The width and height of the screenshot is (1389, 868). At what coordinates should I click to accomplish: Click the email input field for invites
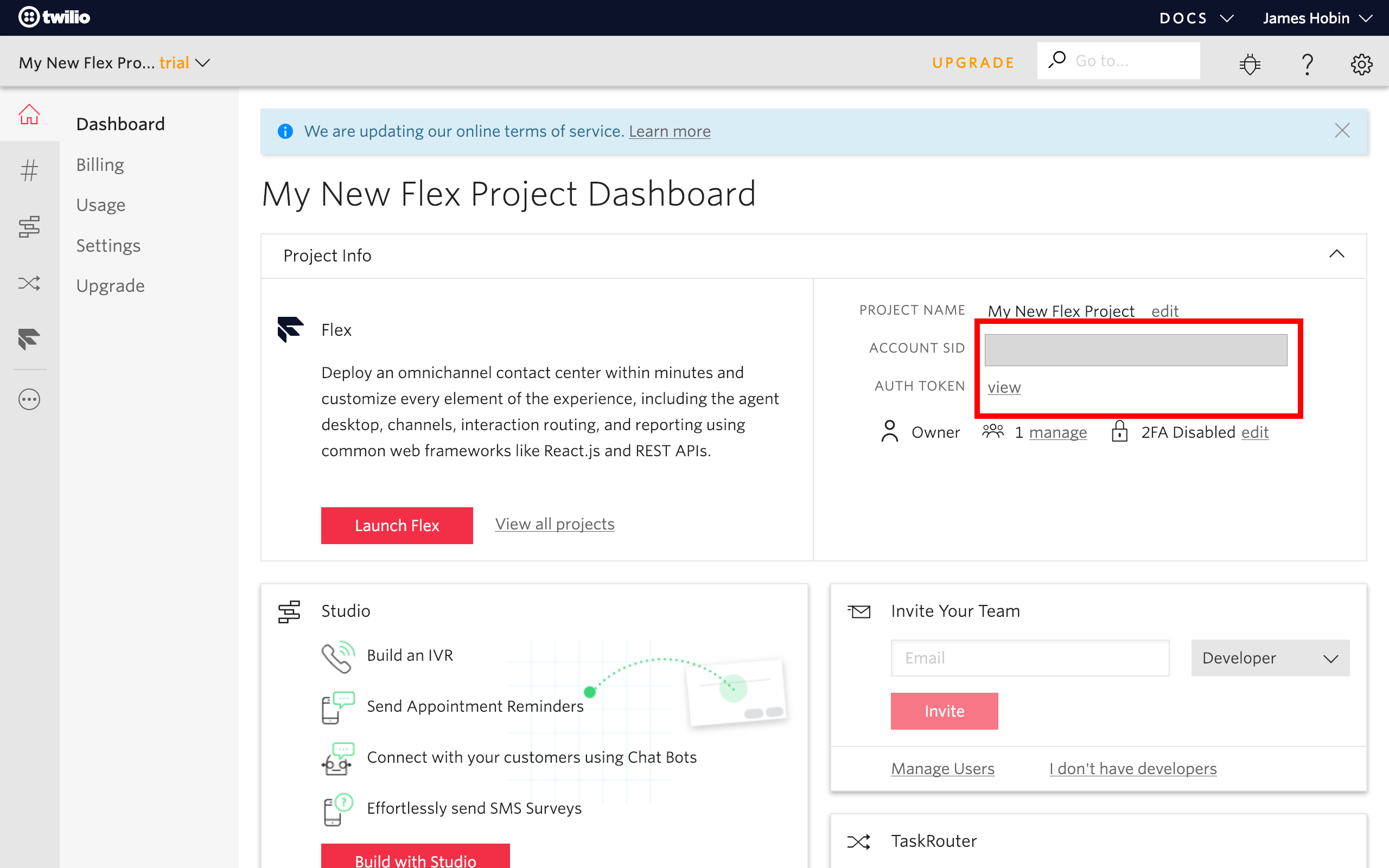click(x=1029, y=658)
